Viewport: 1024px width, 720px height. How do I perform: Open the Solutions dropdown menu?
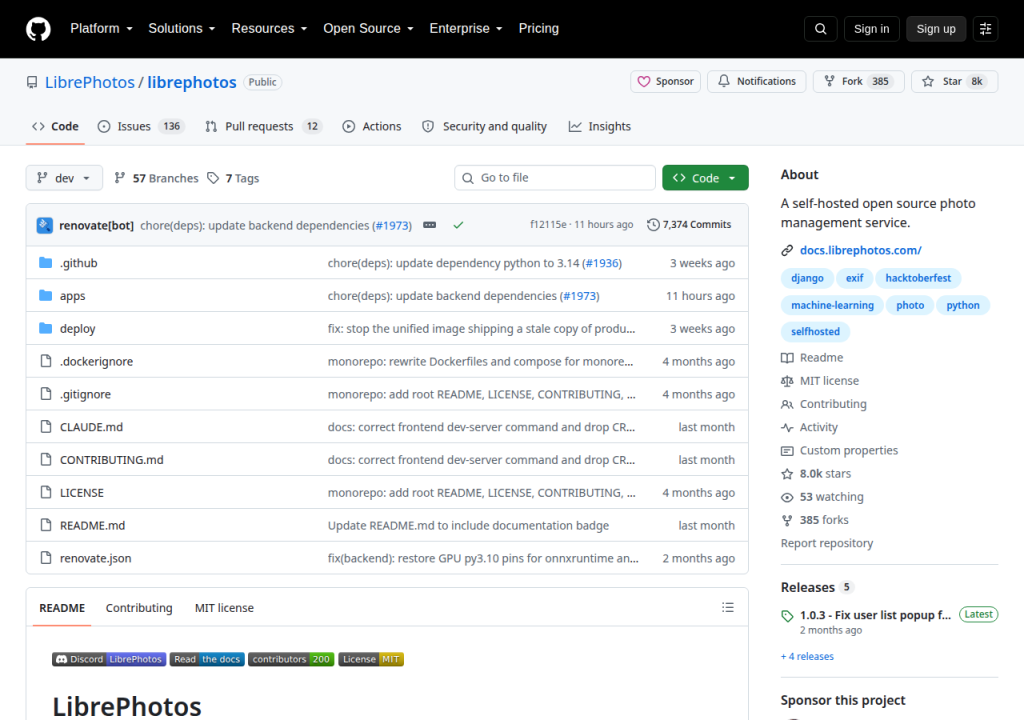[182, 29]
